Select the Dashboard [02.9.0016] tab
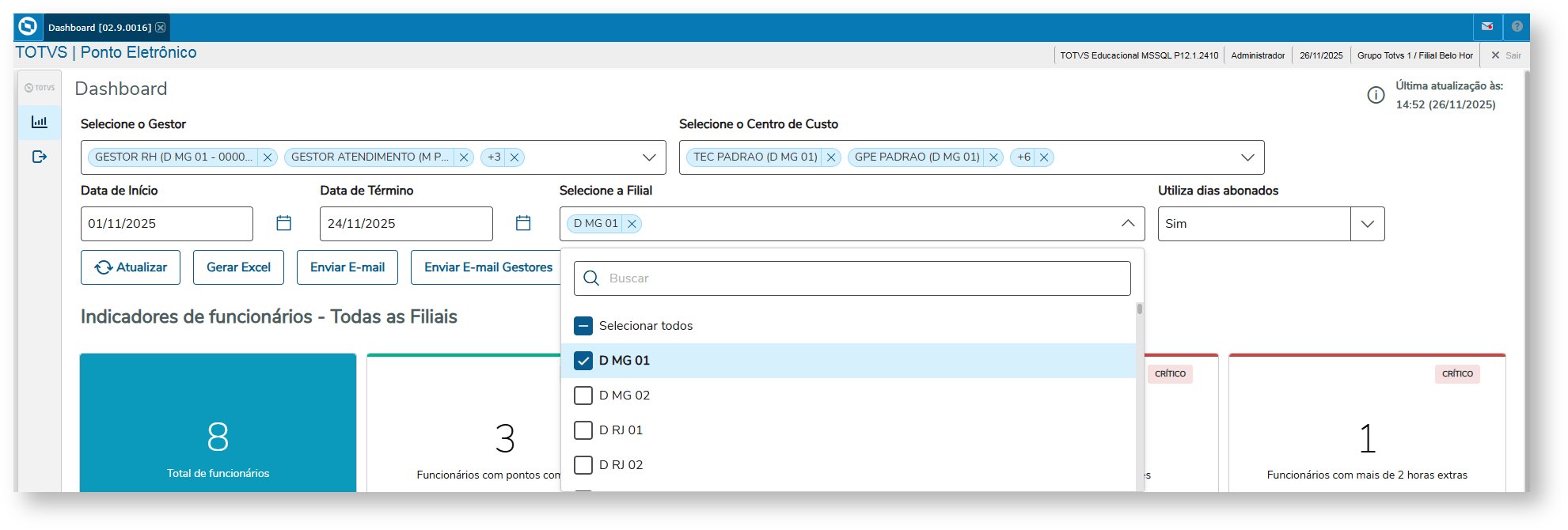Image resolution: width=1568 pixels, height=530 pixels. click(x=99, y=28)
